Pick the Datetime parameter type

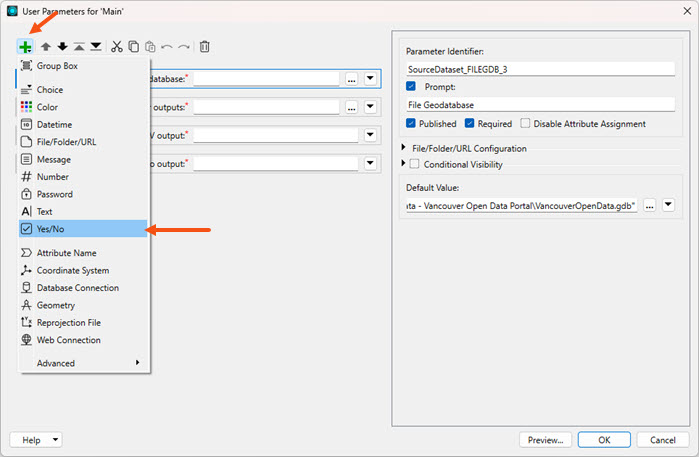tap(82, 124)
